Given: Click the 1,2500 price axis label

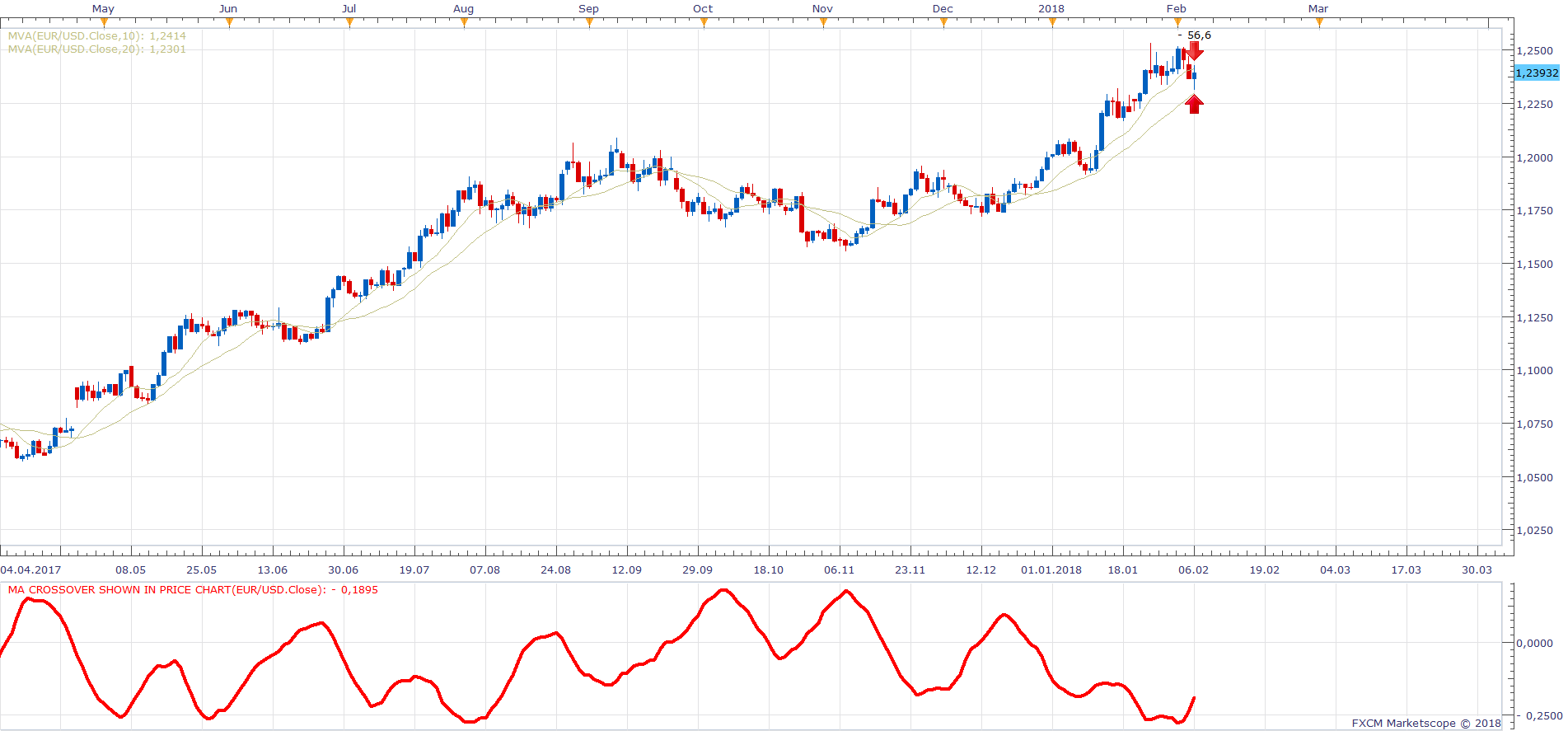Looking at the screenshot, I should (1535, 51).
